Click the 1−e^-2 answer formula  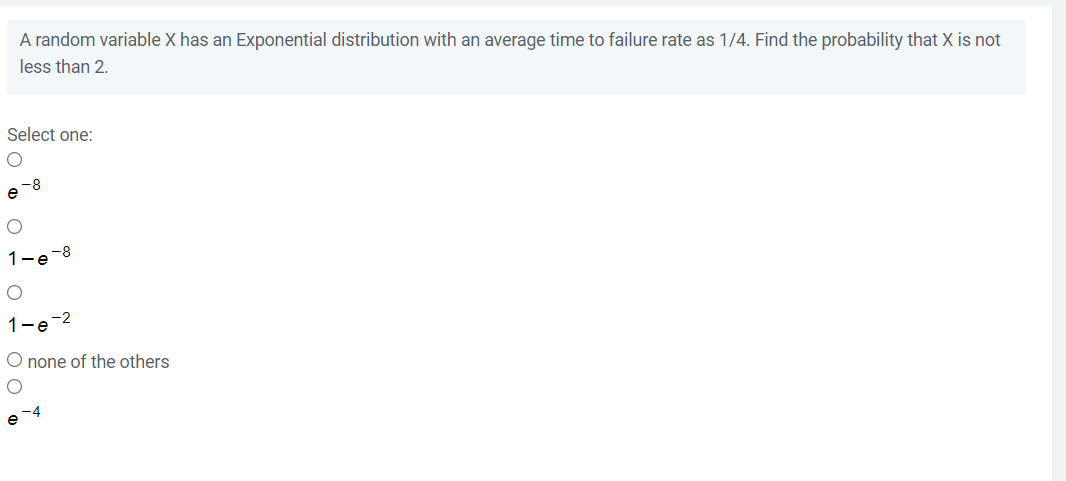click(x=39, y=322)
